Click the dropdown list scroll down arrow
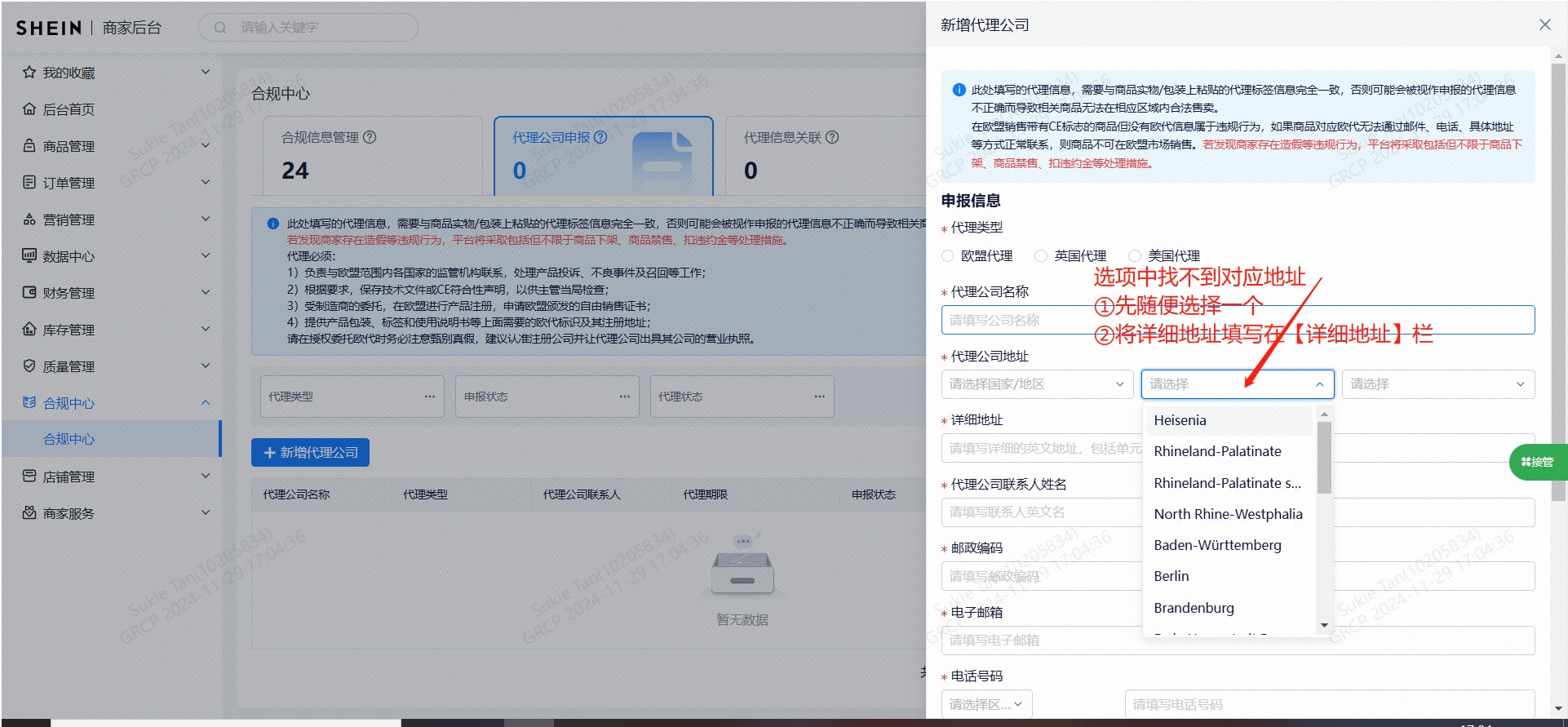 [1324, 625]
